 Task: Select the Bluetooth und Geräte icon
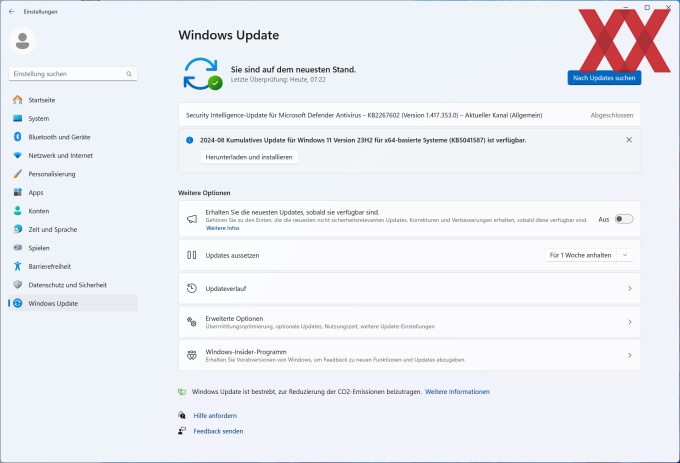[17, 137]
